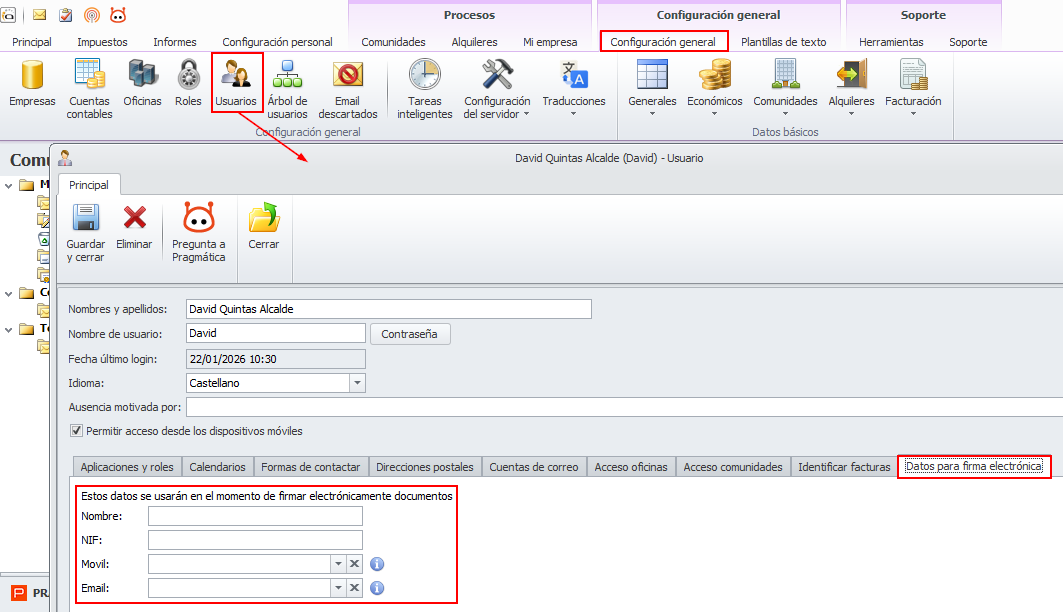Open the Acceso oficinas tab

630,467
